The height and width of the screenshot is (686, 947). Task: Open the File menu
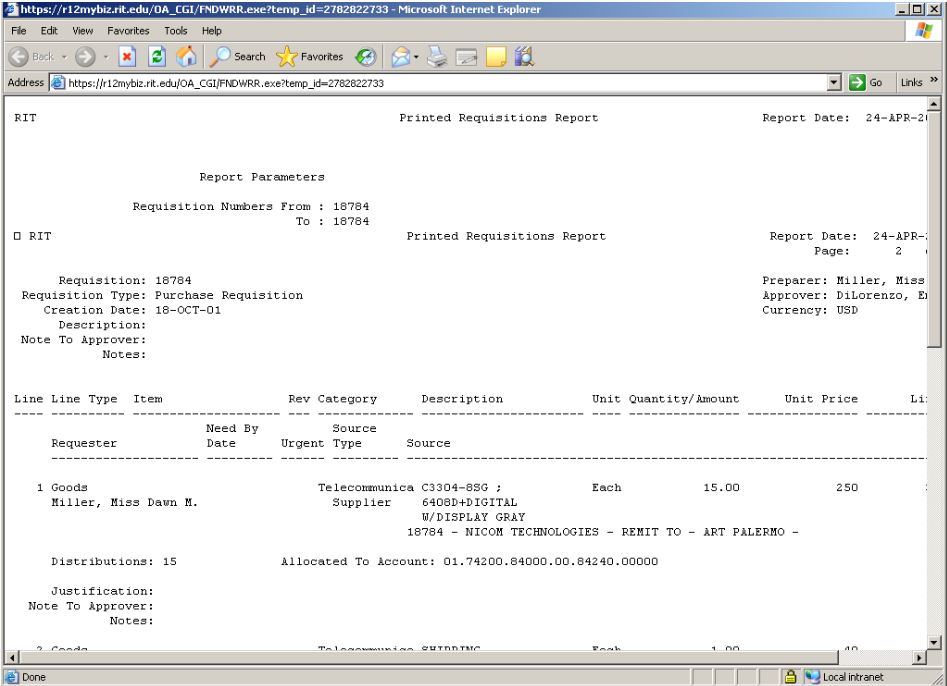coord(19,31)
